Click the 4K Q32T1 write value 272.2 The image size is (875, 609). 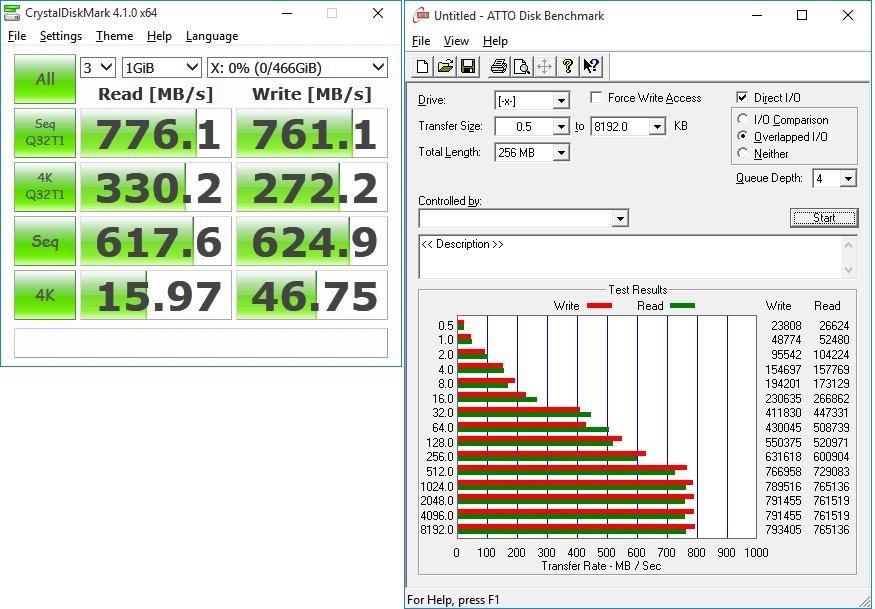pyautogui.click(x=311, y=187)
